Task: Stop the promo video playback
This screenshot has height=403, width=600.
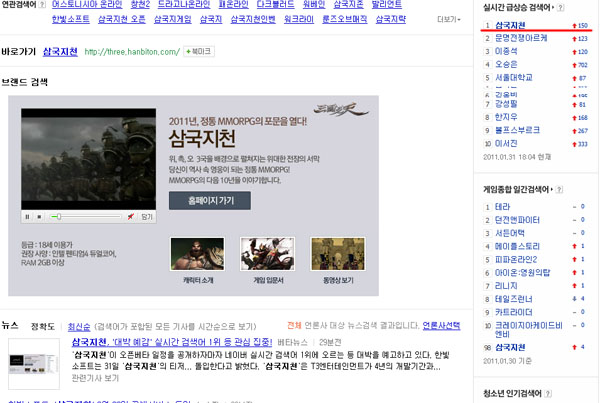Action: click(x=39, y=216)
